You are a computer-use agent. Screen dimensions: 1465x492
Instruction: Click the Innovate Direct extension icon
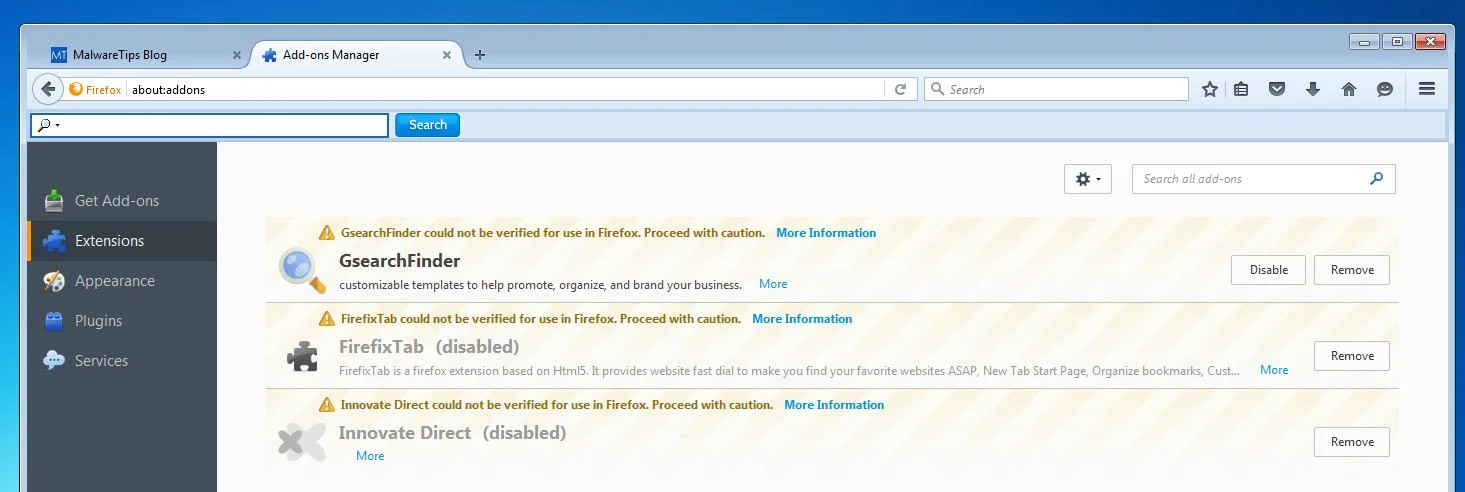[x=302, y=442]
